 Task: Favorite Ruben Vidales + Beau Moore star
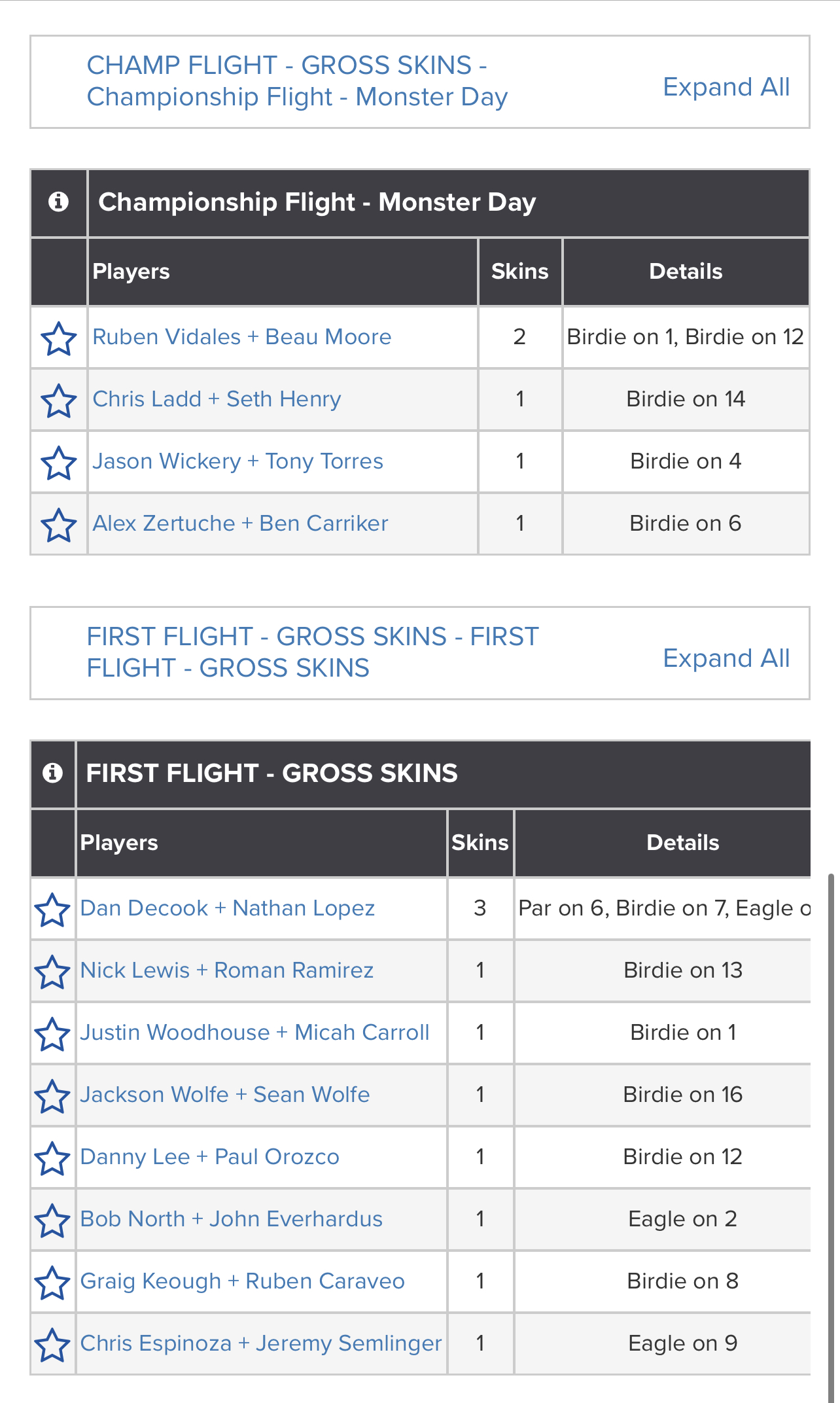59,338
